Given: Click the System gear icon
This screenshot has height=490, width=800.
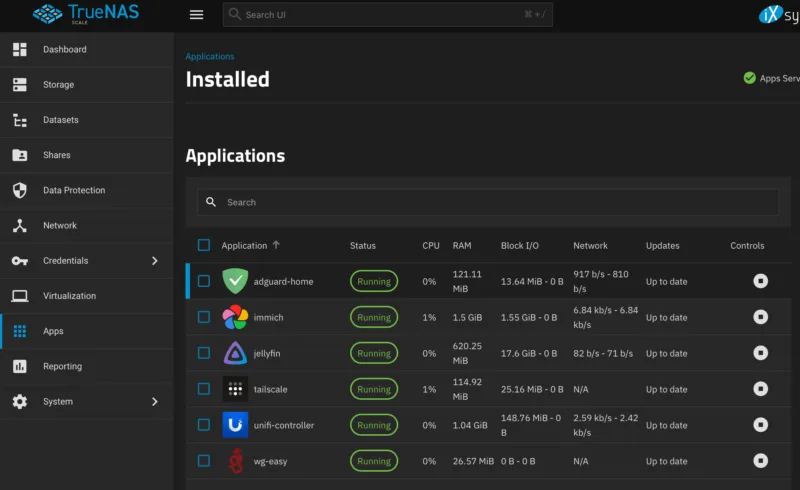Looking at the screenshot, I should (20, 402).
